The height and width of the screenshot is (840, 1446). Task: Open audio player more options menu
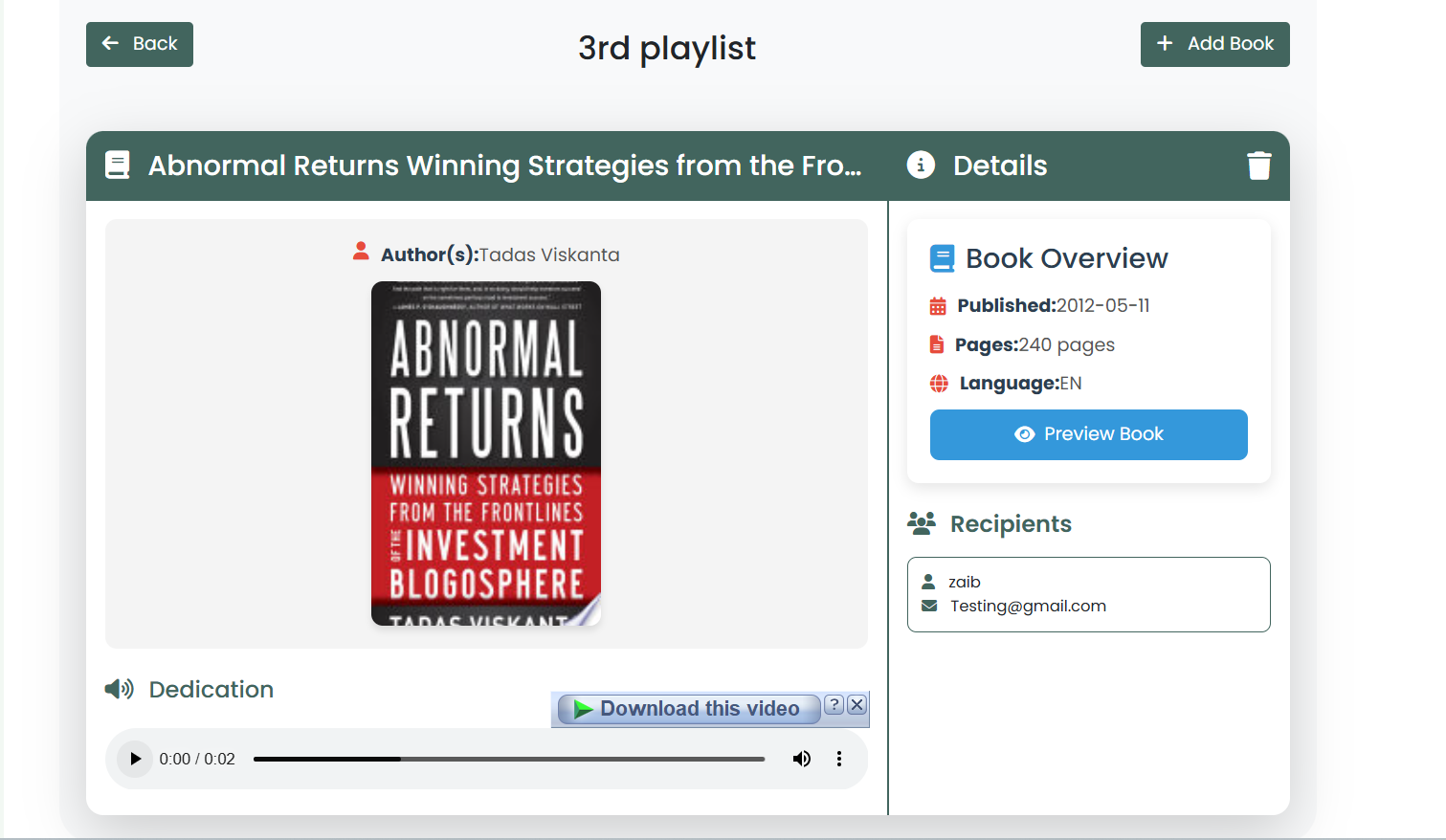click(x=839, y=759)
